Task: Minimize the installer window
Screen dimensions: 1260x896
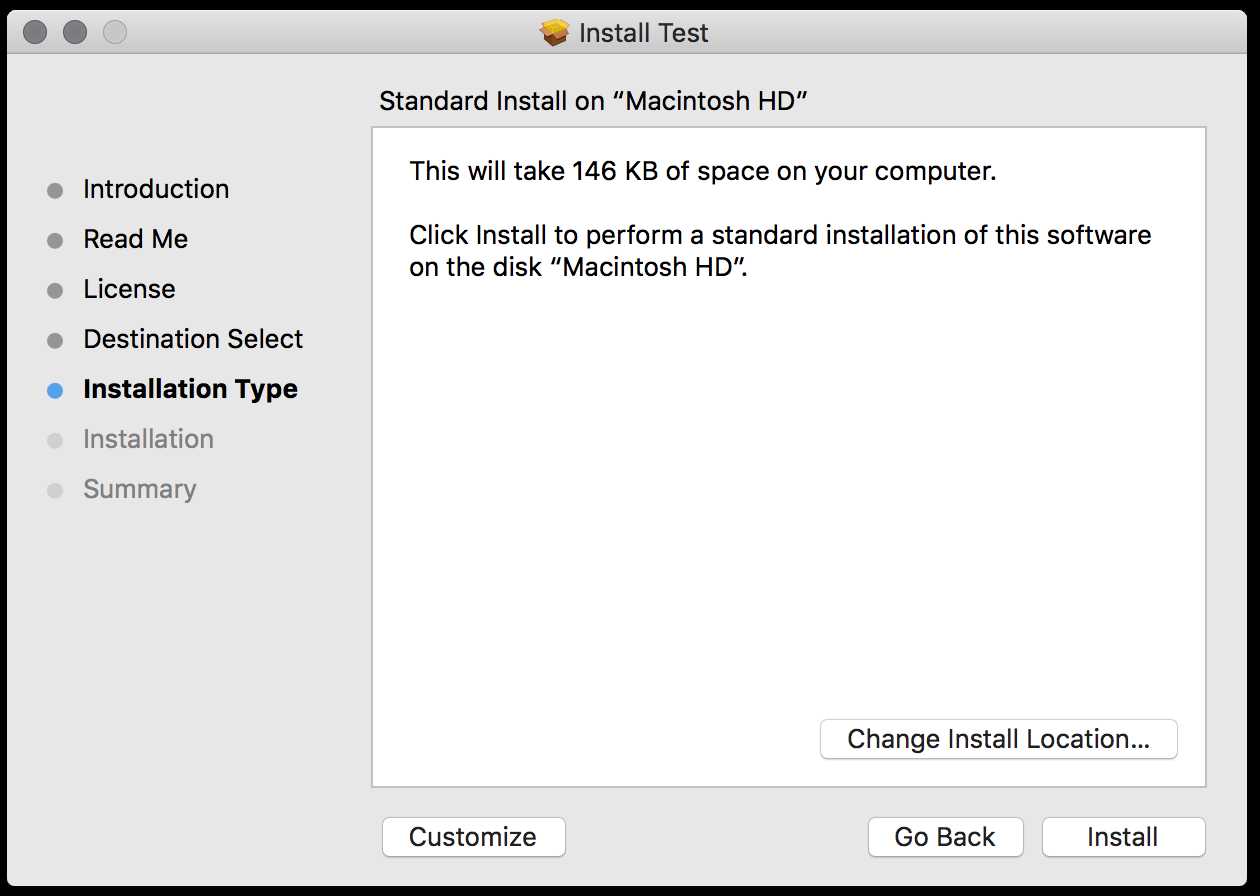Action: click(x=75, y=33)
